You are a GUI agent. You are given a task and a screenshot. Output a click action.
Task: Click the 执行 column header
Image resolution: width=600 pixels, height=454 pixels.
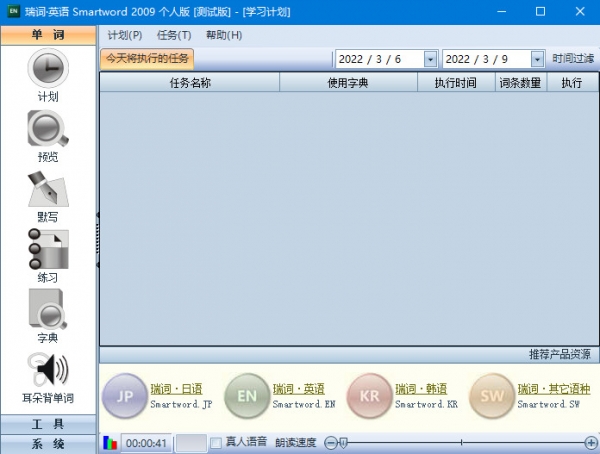[572, 83]
